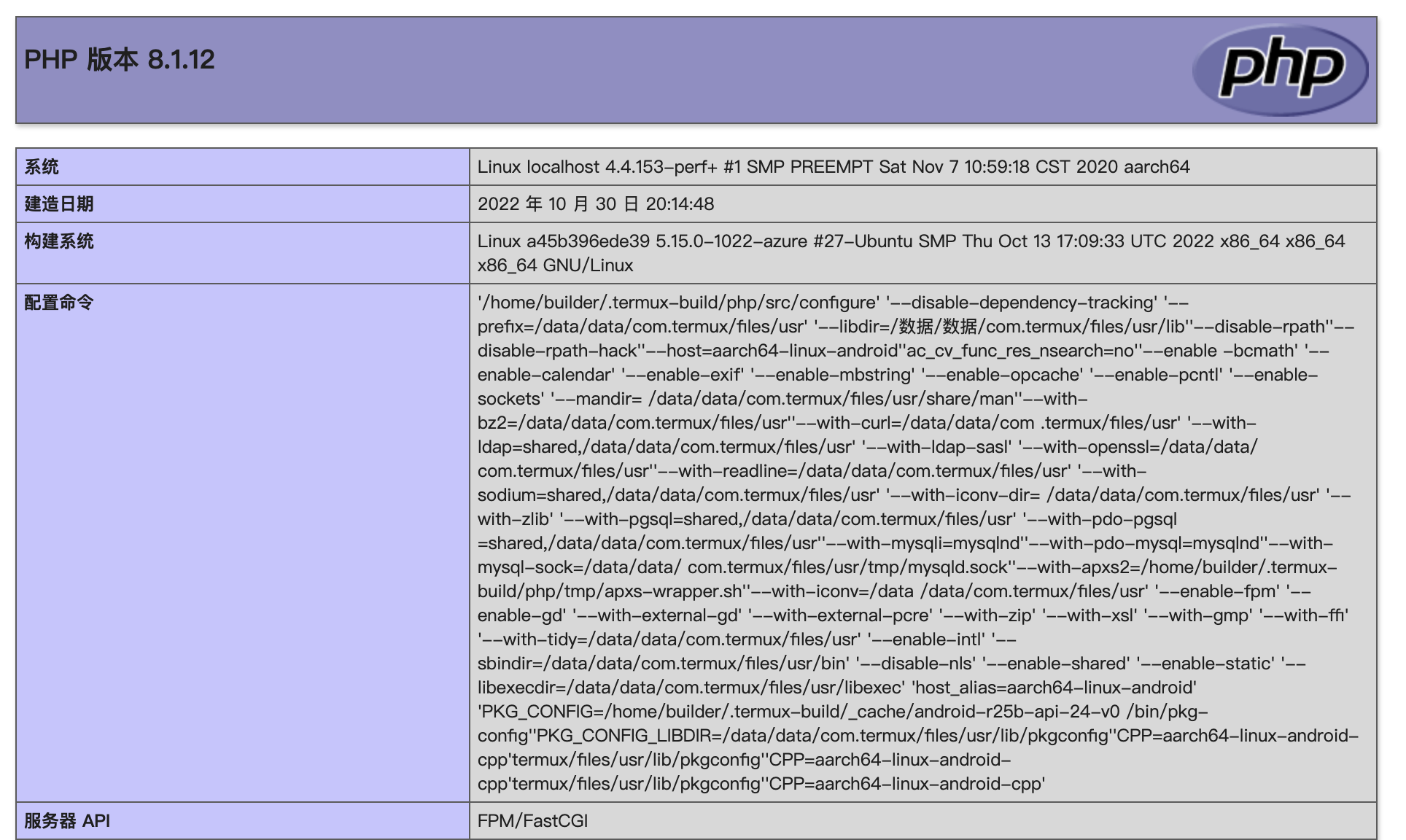
Task: Click the '/home/builder/.termux-build/php/src/configure' text
Action: [x=678, y=303]
